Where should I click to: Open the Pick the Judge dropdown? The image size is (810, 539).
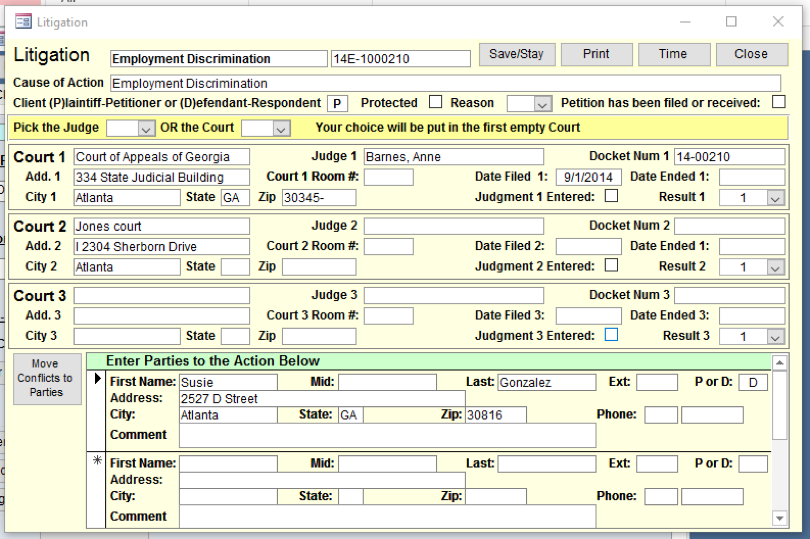[146, 128]
